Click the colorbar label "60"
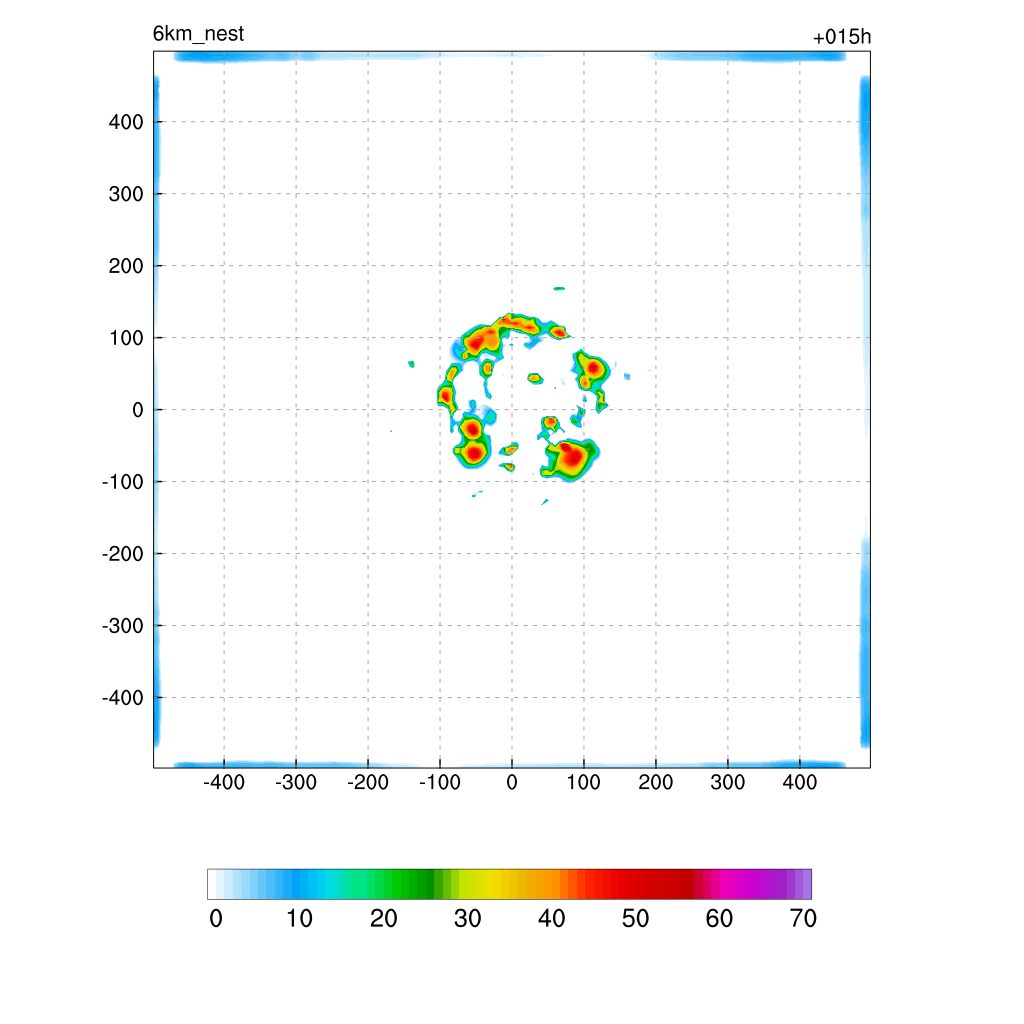Viewport: 1024px width, 1024px height. click(x=719, y=919)
